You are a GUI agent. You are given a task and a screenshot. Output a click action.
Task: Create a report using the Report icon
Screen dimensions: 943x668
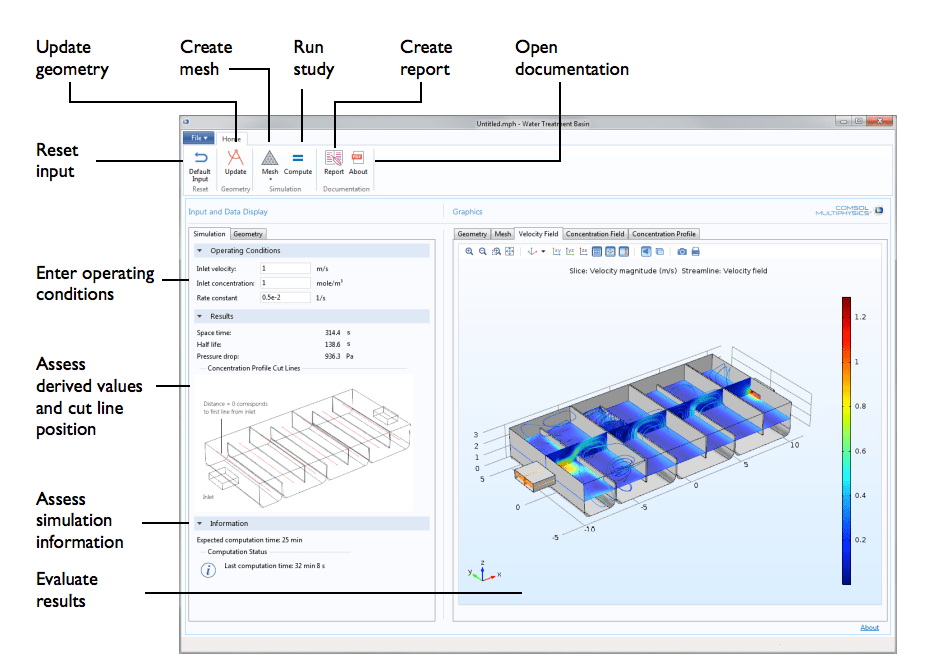(333, 158)
